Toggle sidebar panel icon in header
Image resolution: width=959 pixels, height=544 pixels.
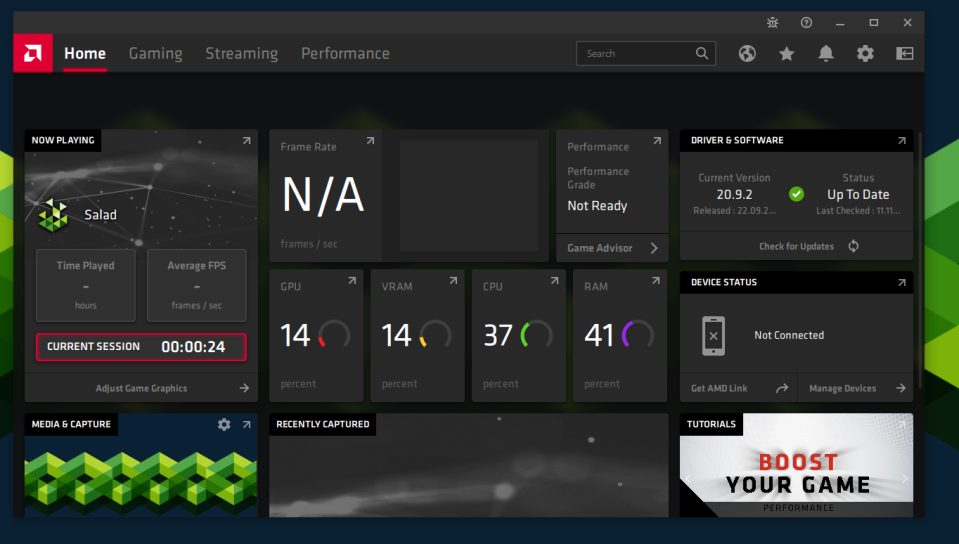(905, 54)
